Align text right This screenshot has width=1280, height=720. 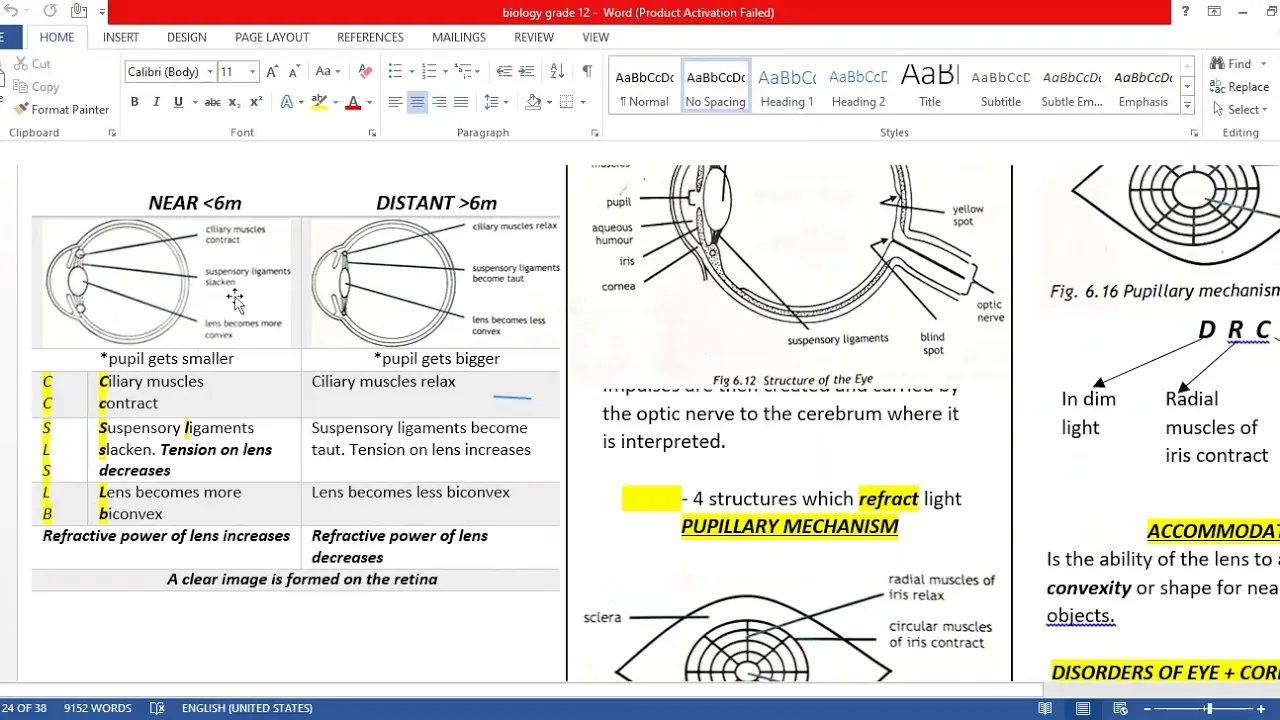(x=439, y=102)
